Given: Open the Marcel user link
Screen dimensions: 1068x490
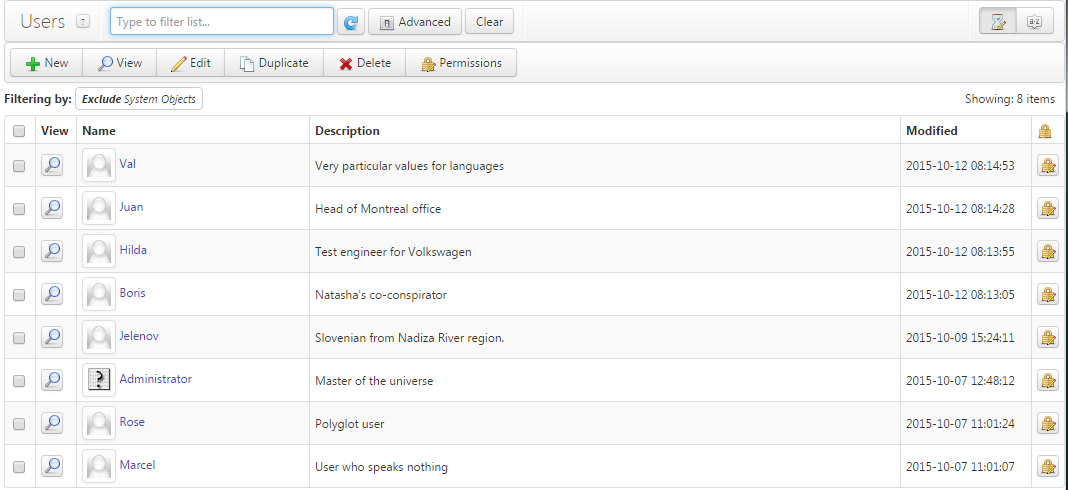Looking at the screenshot, I should 137,464.
